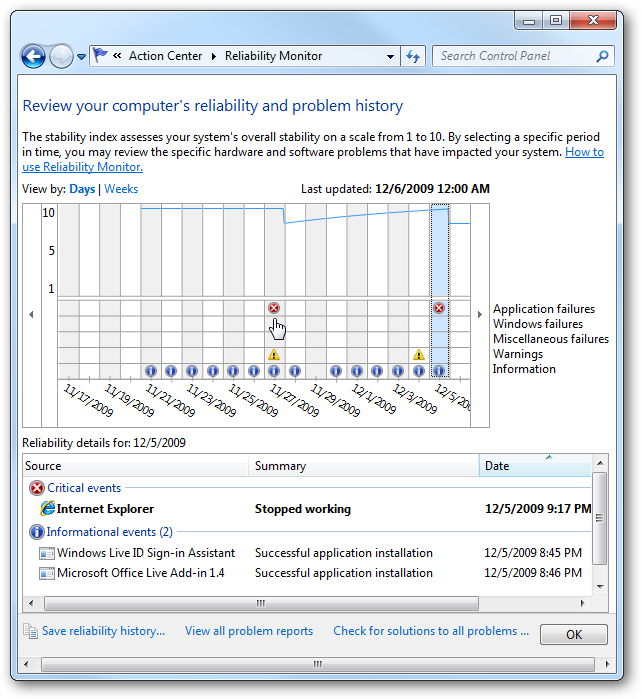
Task: Open the address bar history dropdown
Action: pyautogui.click(x=391, y=57)
